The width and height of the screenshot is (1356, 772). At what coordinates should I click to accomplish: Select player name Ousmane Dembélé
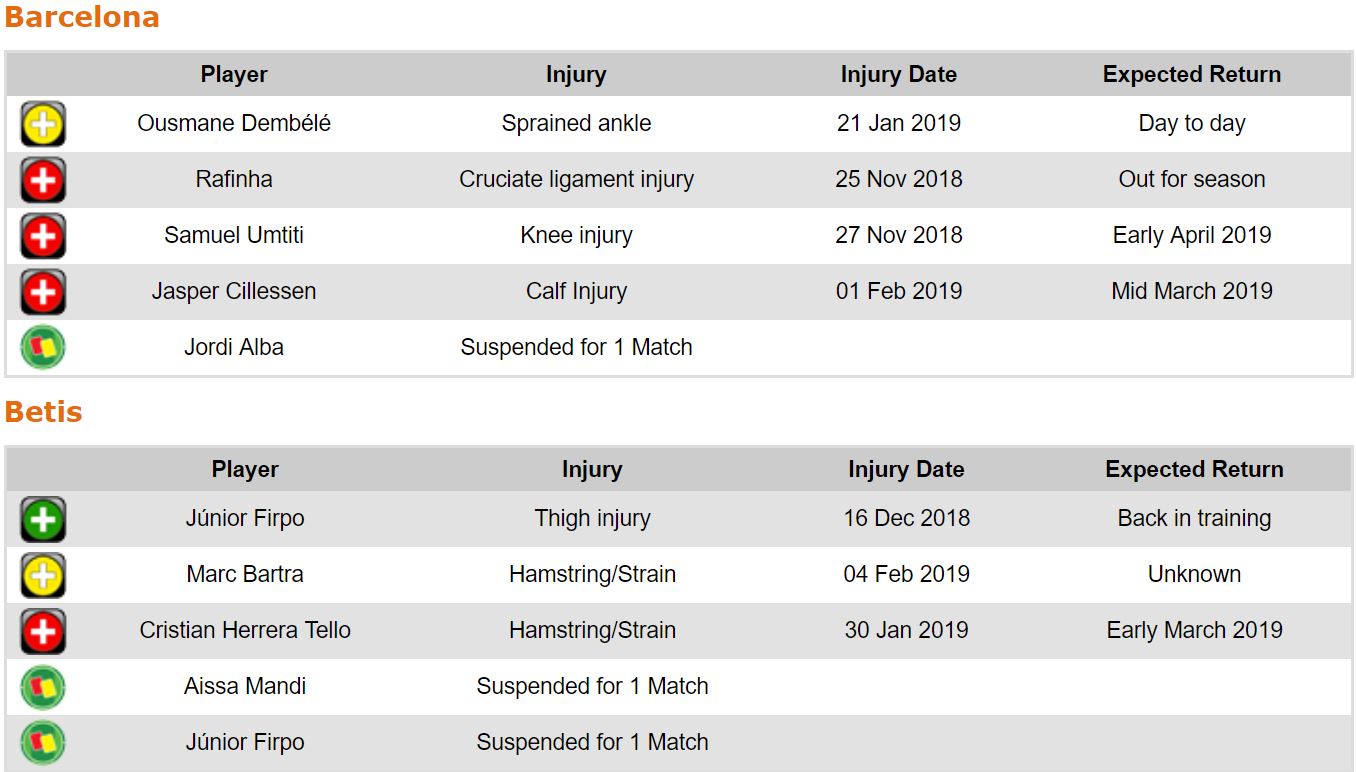[x=234, y=124]
